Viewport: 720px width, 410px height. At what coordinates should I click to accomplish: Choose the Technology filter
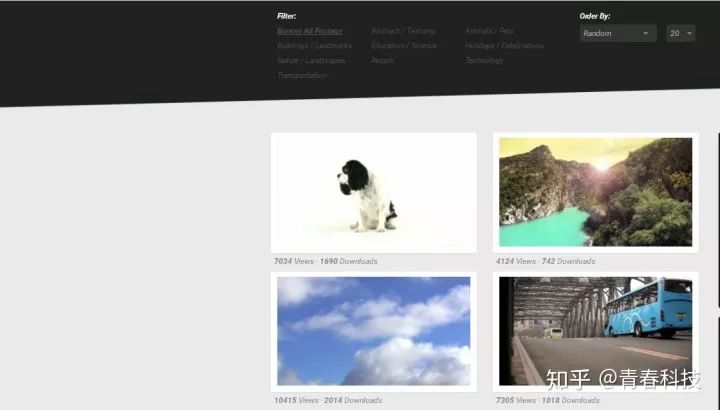(x=484, y=60)
